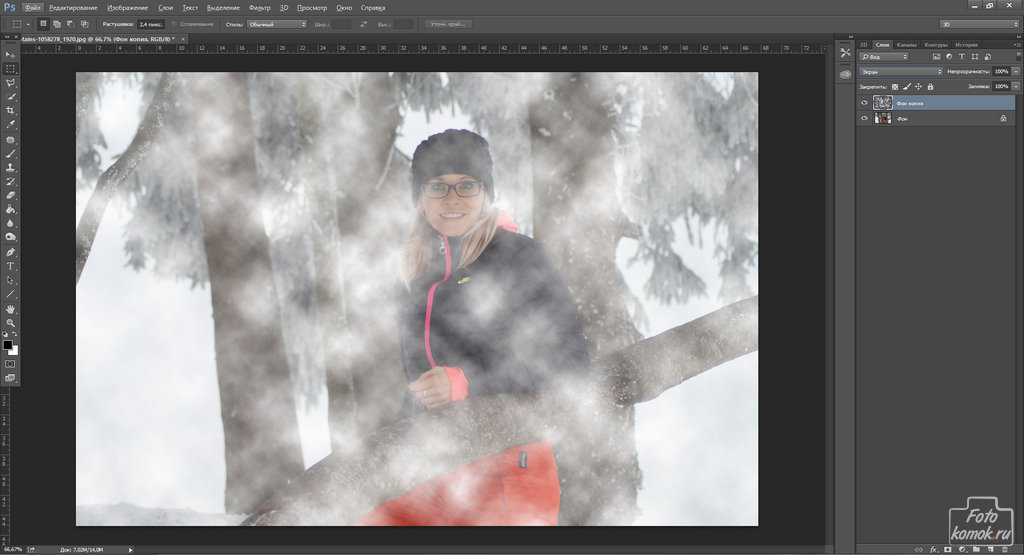The height and width of the screenshot is (555, 1024).
Task: Click the Уточн. край button
Action: click(448, 24)
